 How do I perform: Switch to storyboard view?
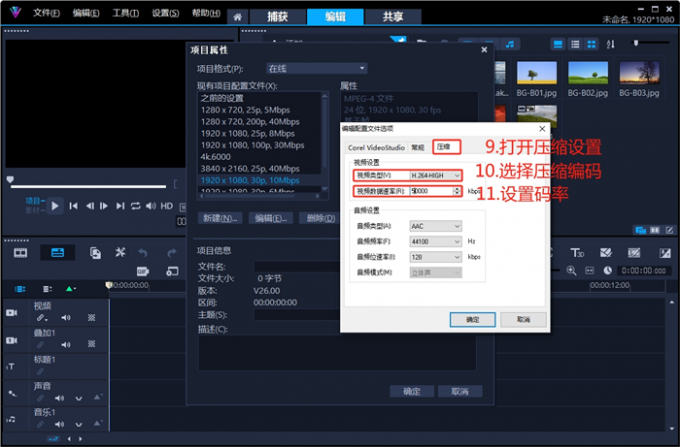click(x=20, y=253)
